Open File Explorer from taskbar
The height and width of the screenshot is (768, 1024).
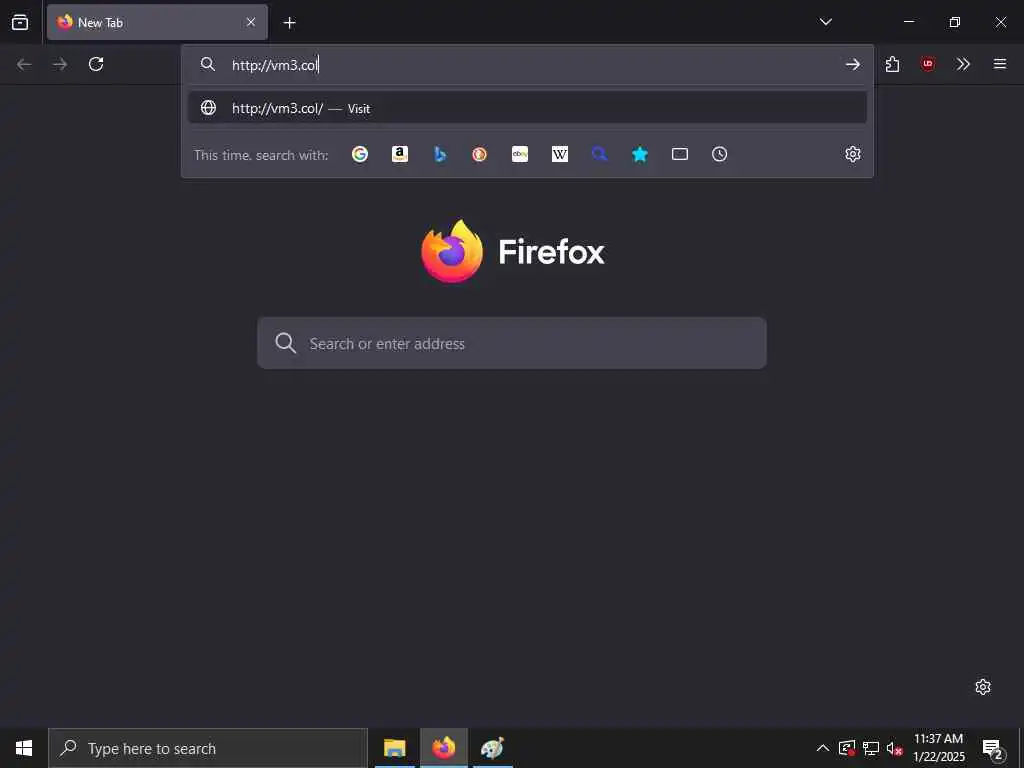[x=394, y=748]
